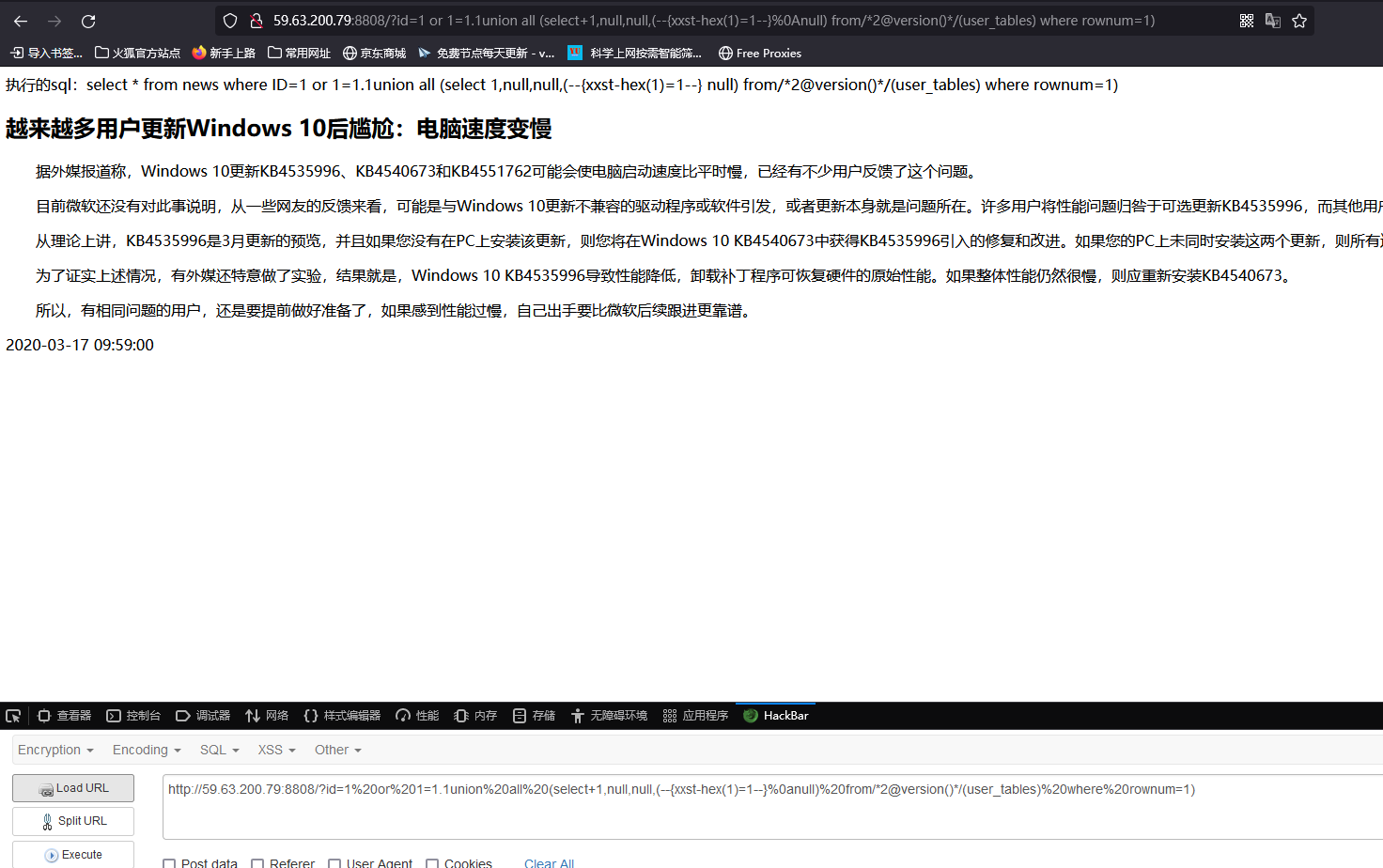Open the 新手上路 bookmark
1383x868 pixels.
pos(224,54)
